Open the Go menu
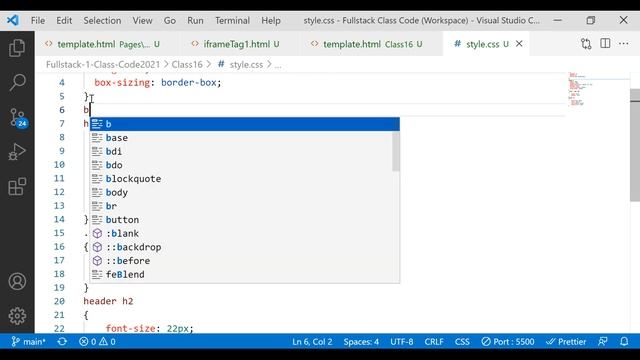The width and height of the screenshot is (640, 360). tap(170, 20)
